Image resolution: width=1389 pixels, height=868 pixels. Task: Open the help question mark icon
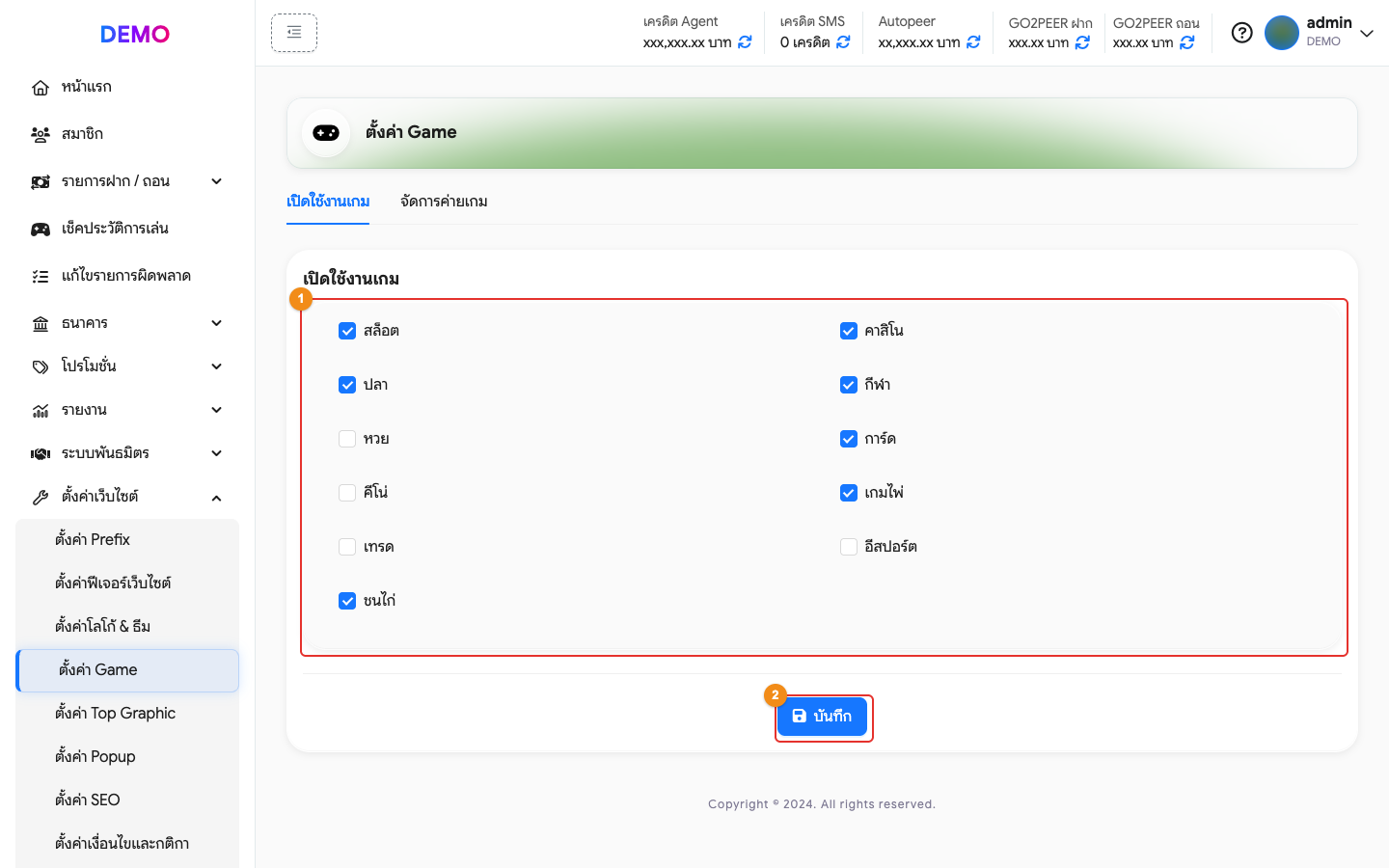(1242, 33)
